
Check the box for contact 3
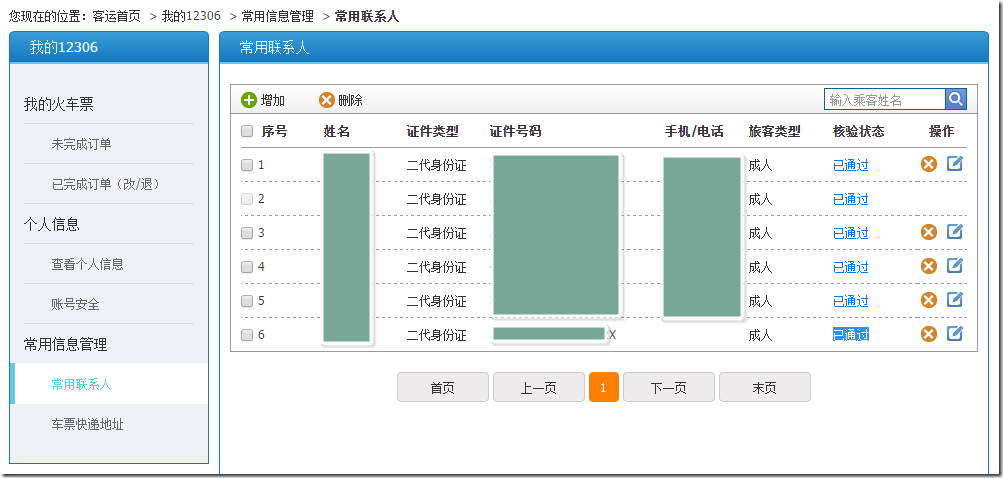(x=247, y=233)
